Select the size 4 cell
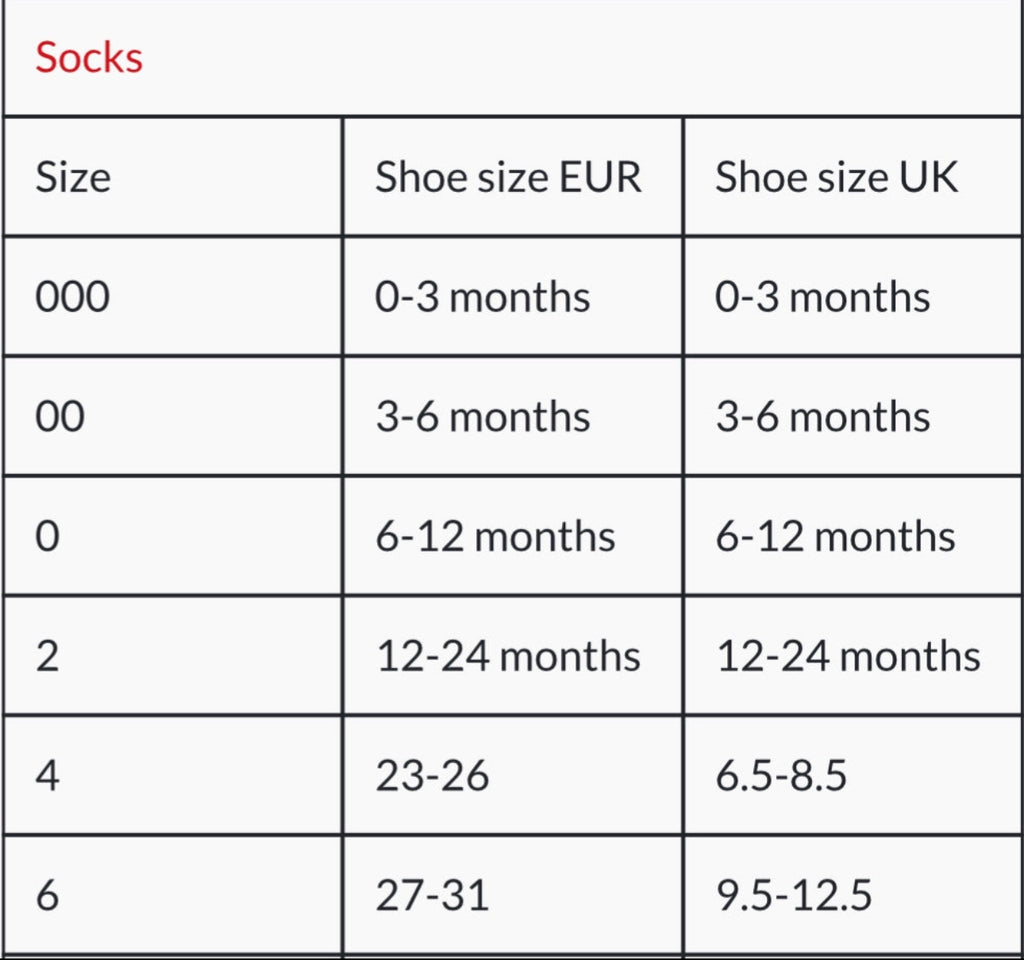Screen dimensions: 1024x960 tap(48, 776)
